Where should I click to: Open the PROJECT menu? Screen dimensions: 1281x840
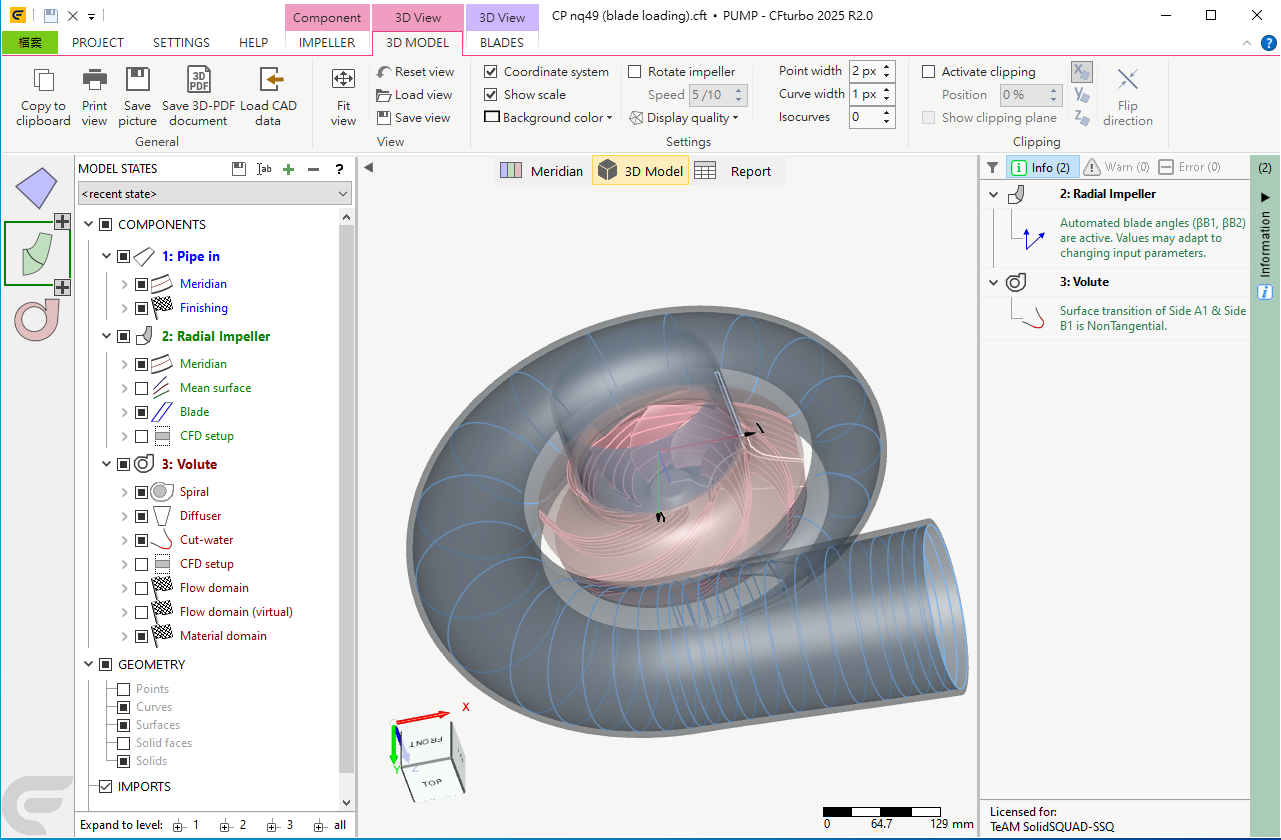(98, 43)
